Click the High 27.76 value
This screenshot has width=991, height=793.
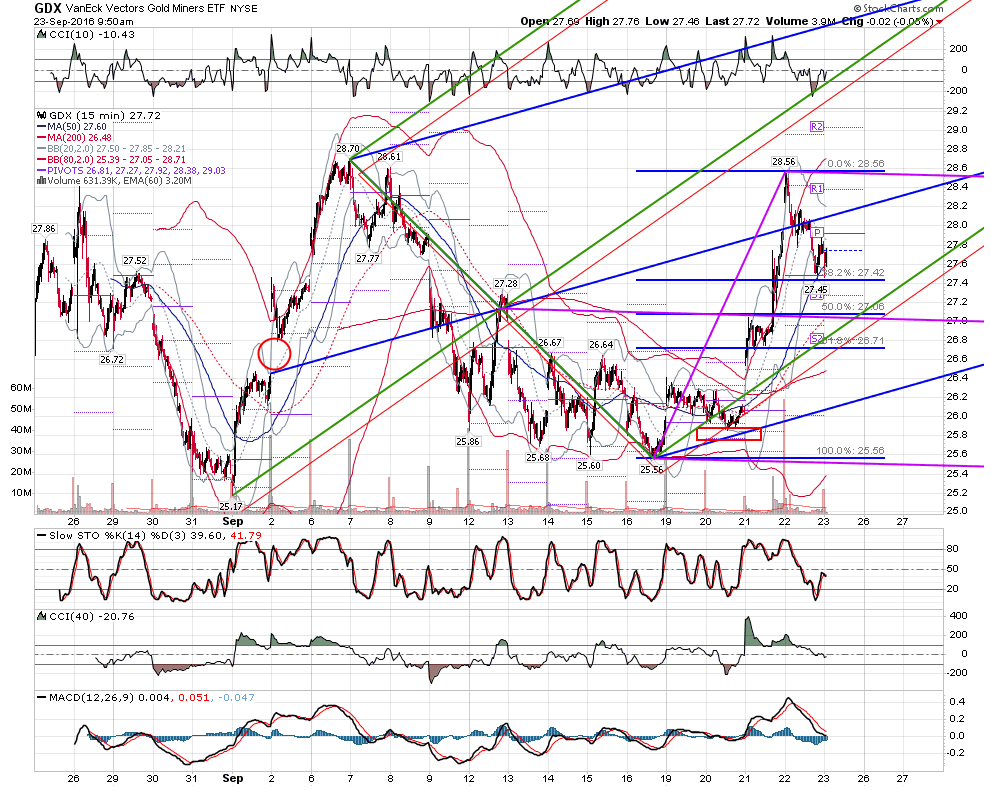611,21
